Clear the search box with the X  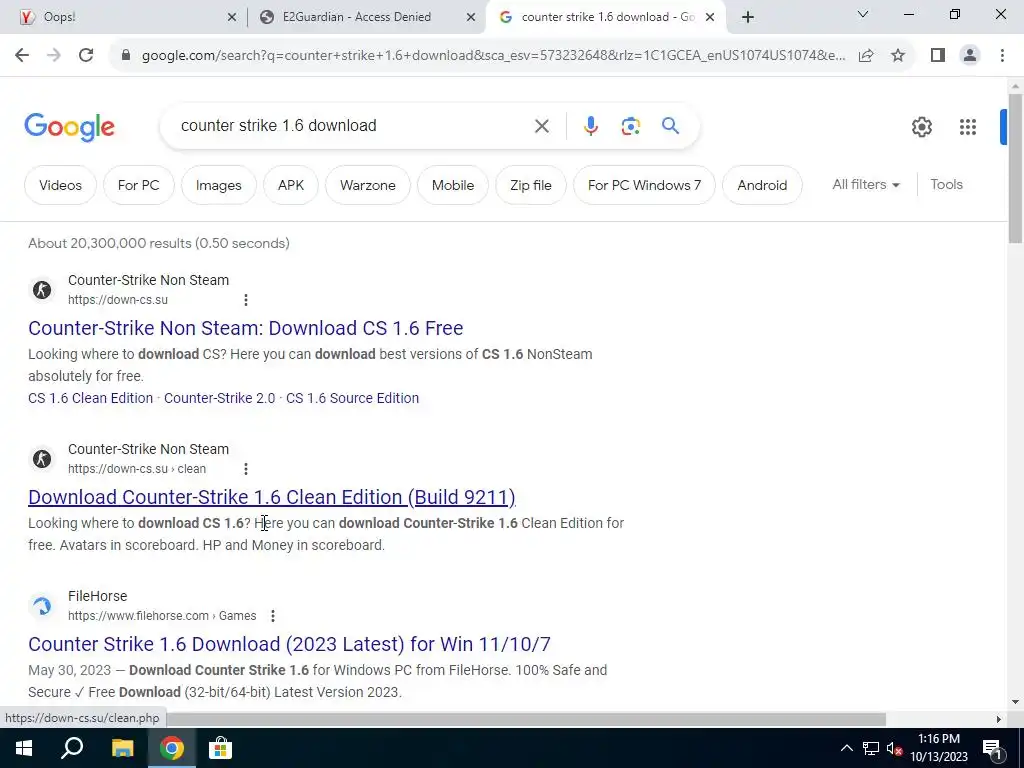point(541,126)
